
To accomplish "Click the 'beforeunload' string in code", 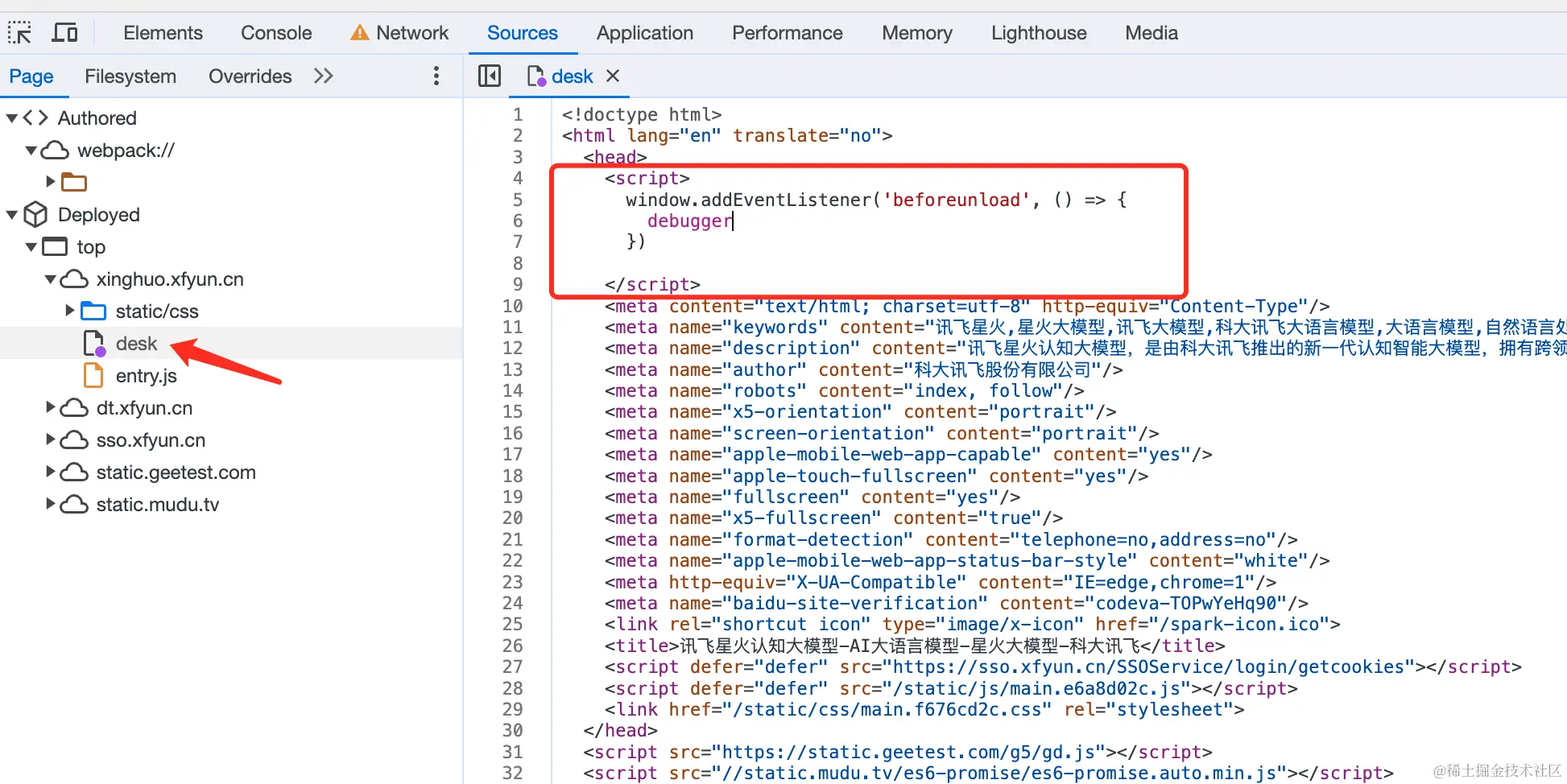I will (957, 200).
